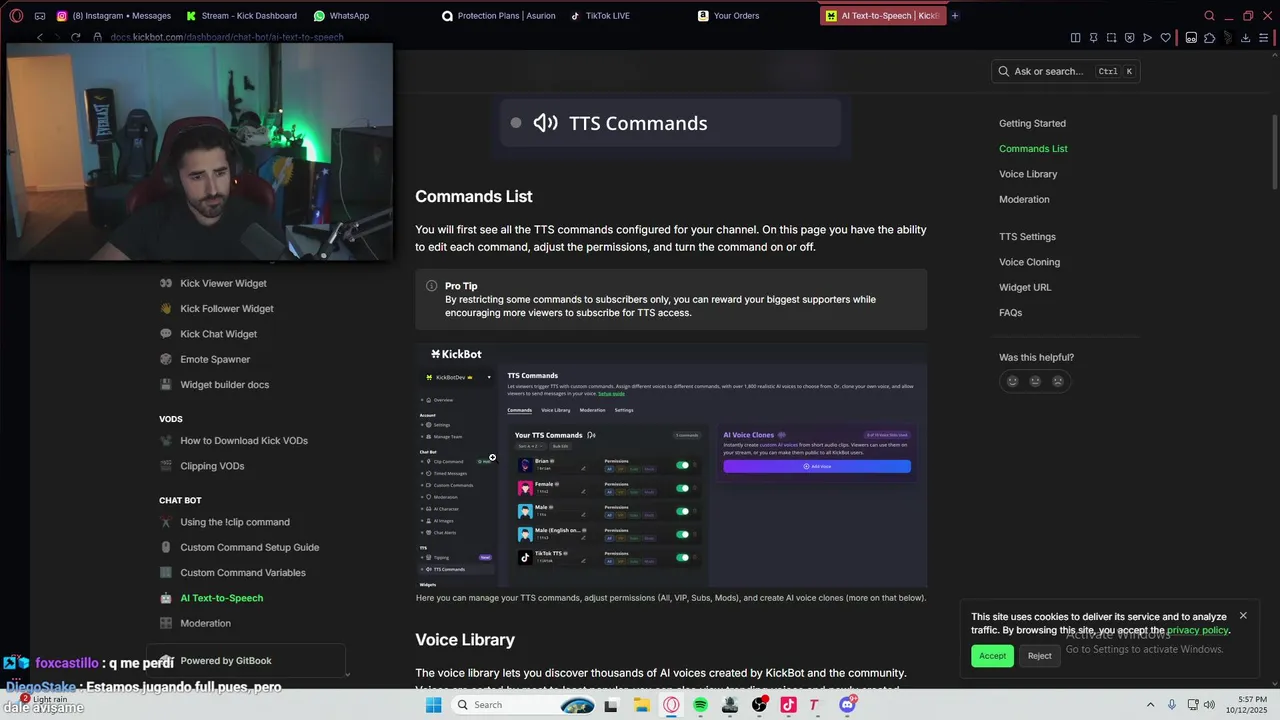Take a snapshot with the toolbar icon

(x=1111, y=38)
